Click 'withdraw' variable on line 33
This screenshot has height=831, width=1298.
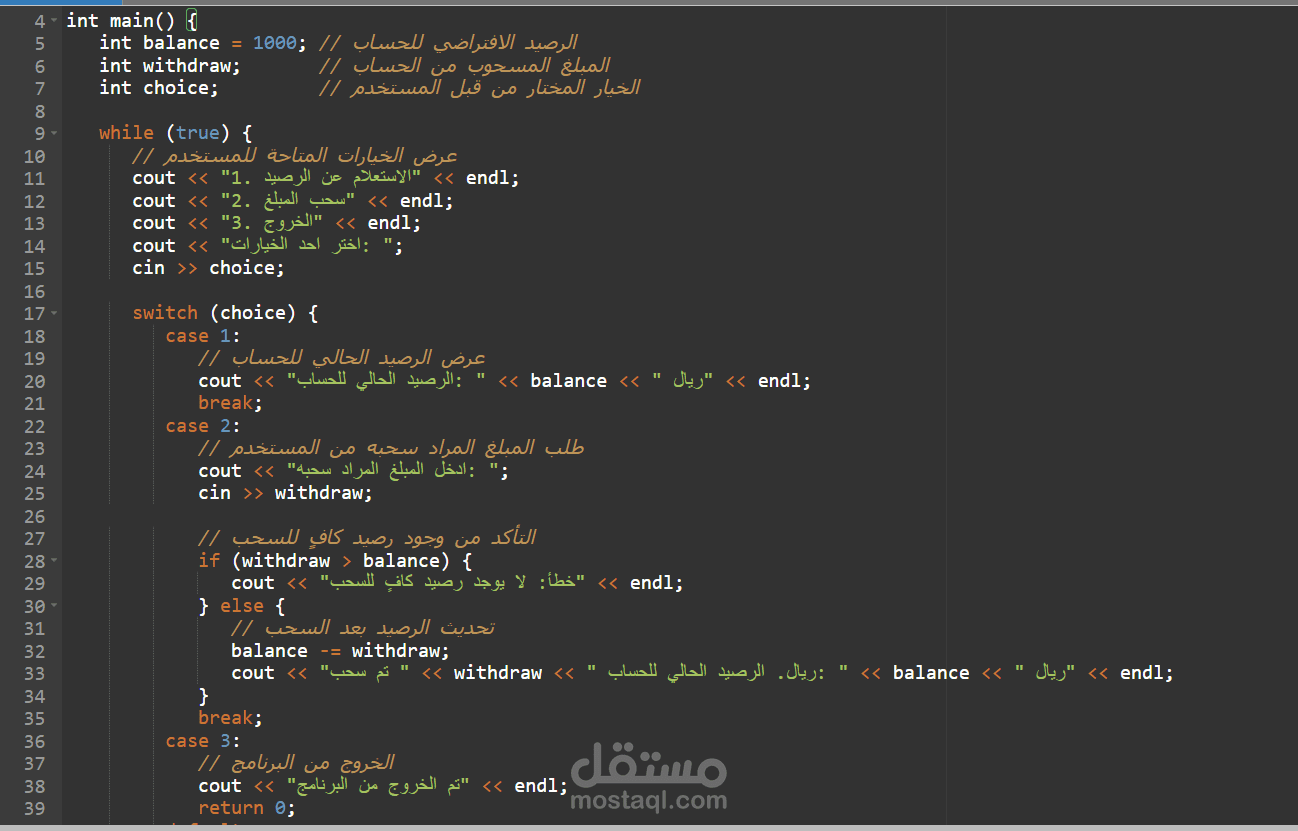coord(498,673)
